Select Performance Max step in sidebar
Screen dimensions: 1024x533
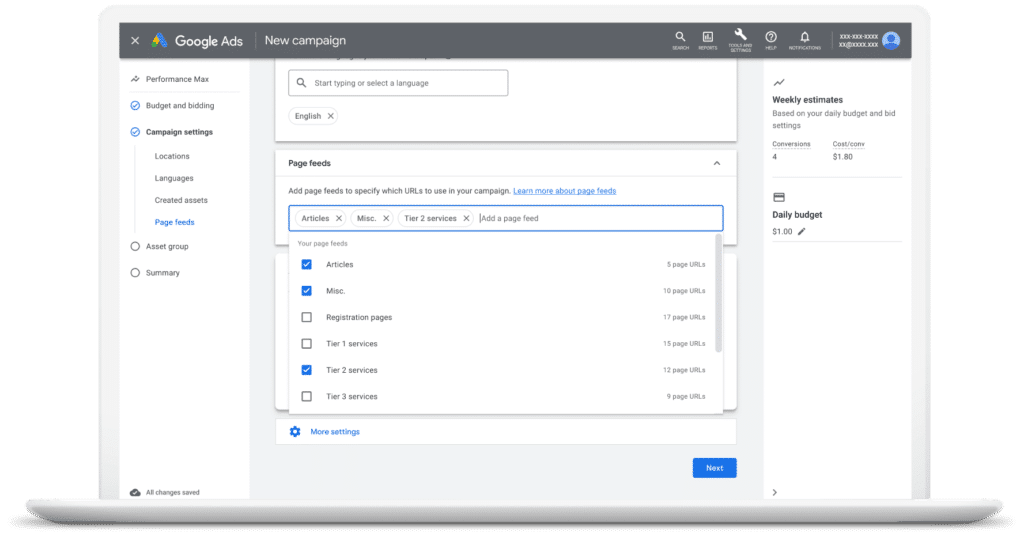(x=177, y=79)
